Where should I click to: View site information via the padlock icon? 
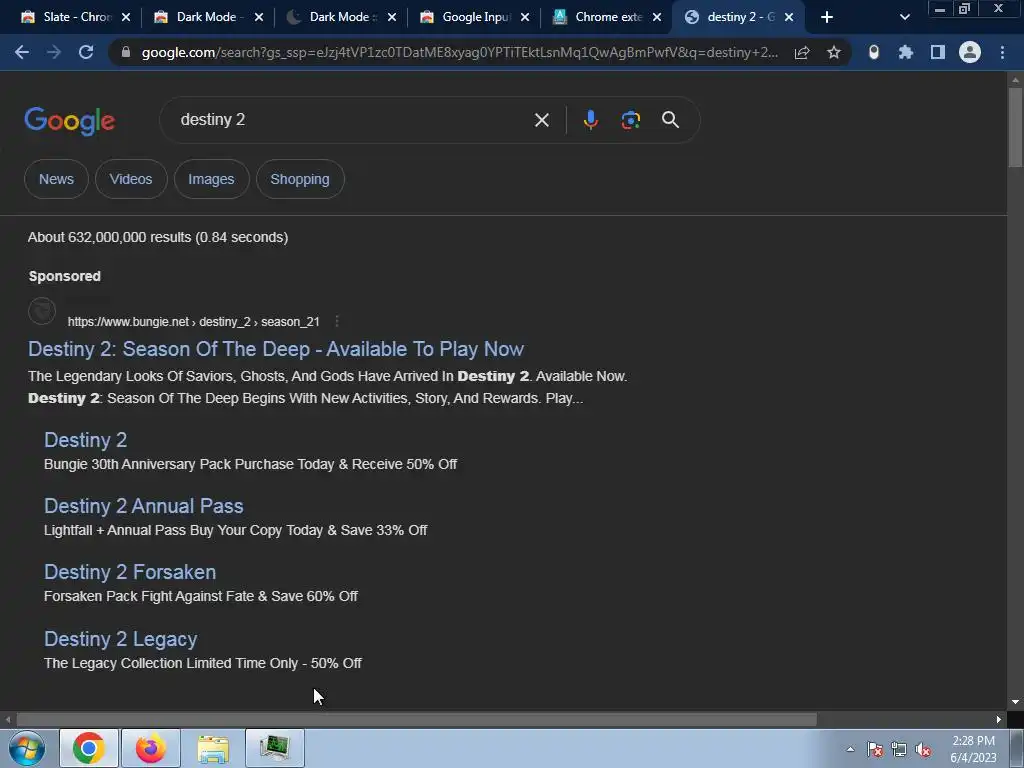click(x=126, y=52)
